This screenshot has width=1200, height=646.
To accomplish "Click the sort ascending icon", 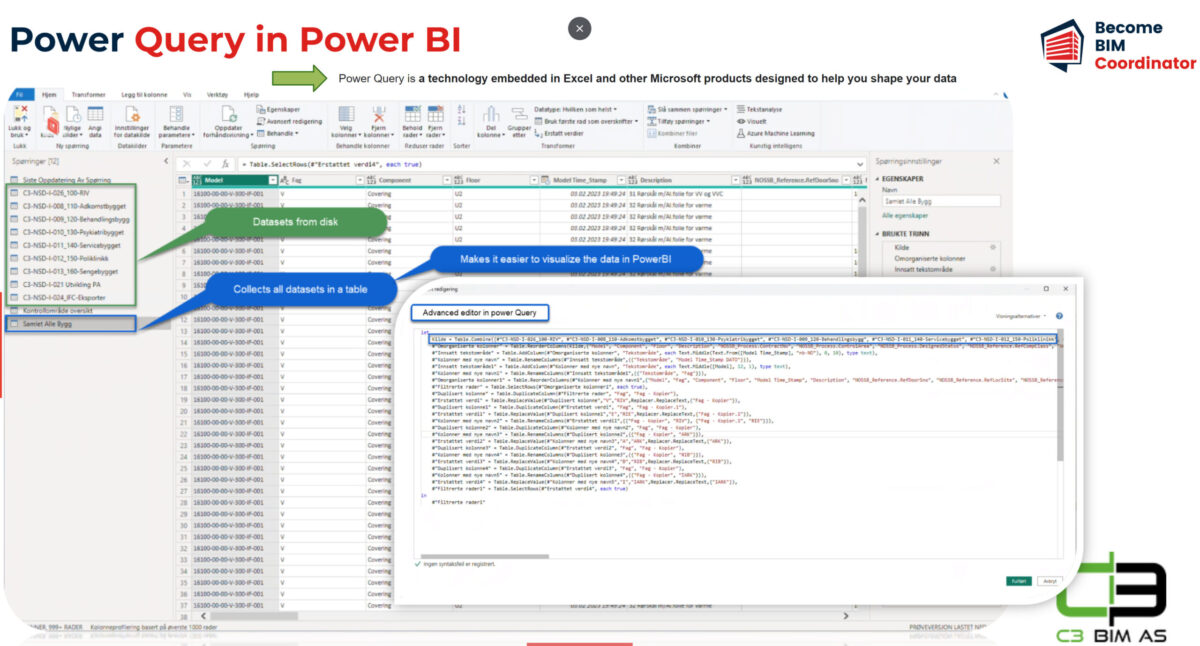I will [x=461, y=109].
